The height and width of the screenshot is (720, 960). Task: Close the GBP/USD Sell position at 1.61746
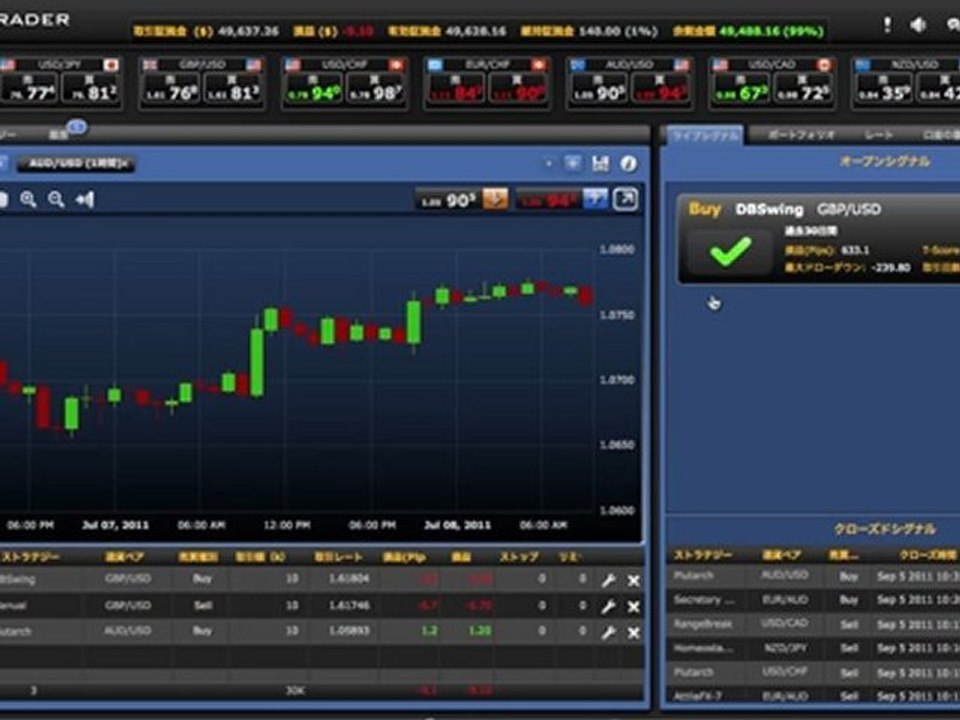(x=634, y=606)
